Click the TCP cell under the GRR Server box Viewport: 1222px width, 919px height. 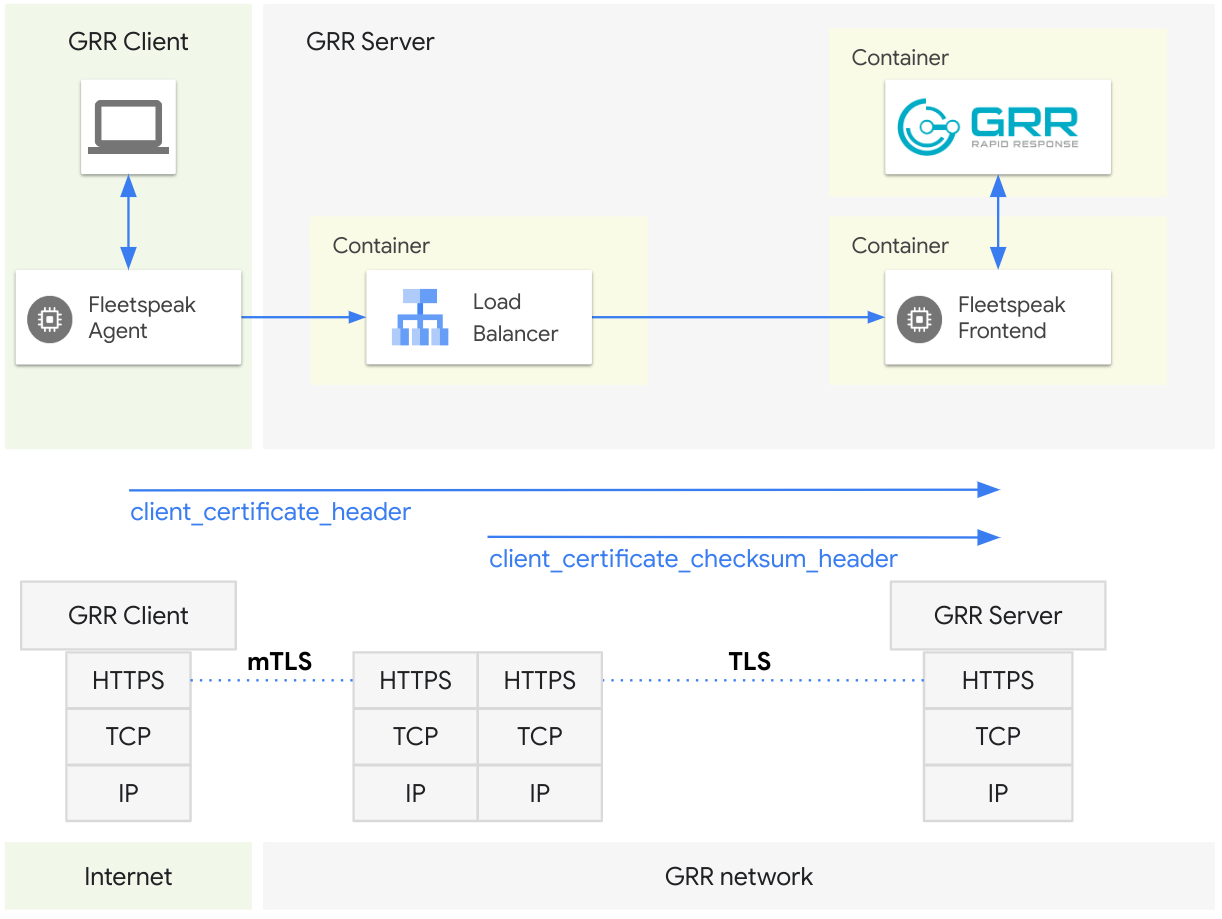[998, 737]
